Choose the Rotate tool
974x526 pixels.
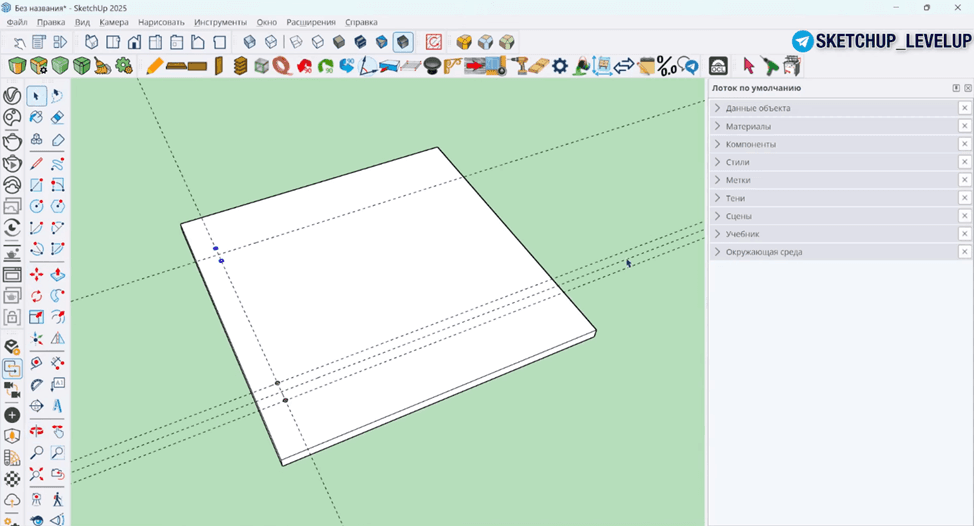tap(36, 296)
